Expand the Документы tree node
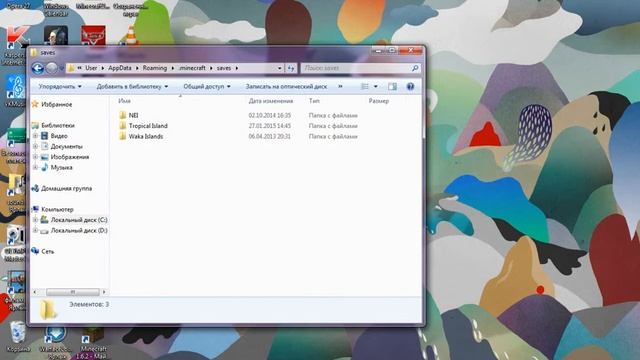 pos(36,146)
